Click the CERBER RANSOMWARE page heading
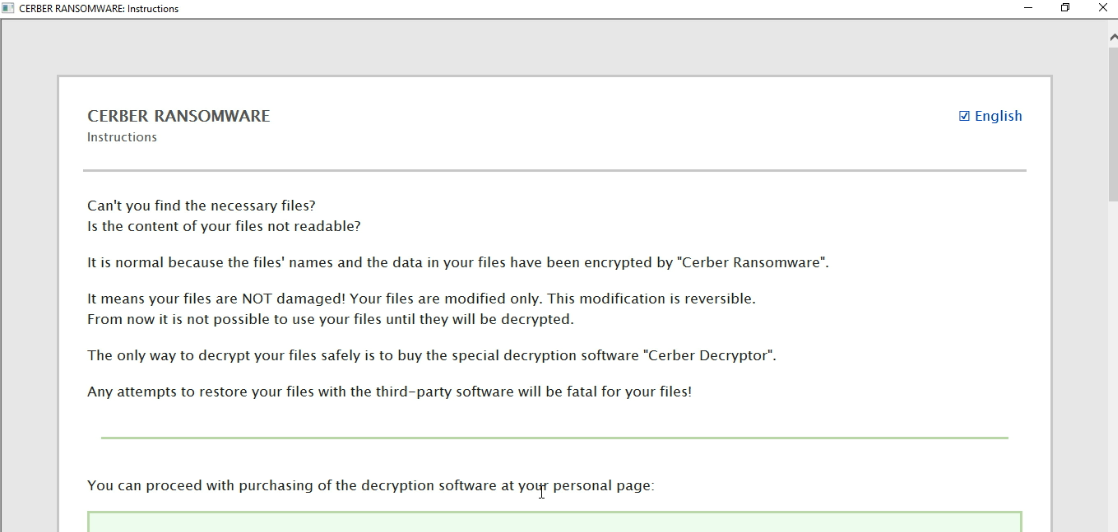The width and height of the screenshot is (1118, 532). 178,116
